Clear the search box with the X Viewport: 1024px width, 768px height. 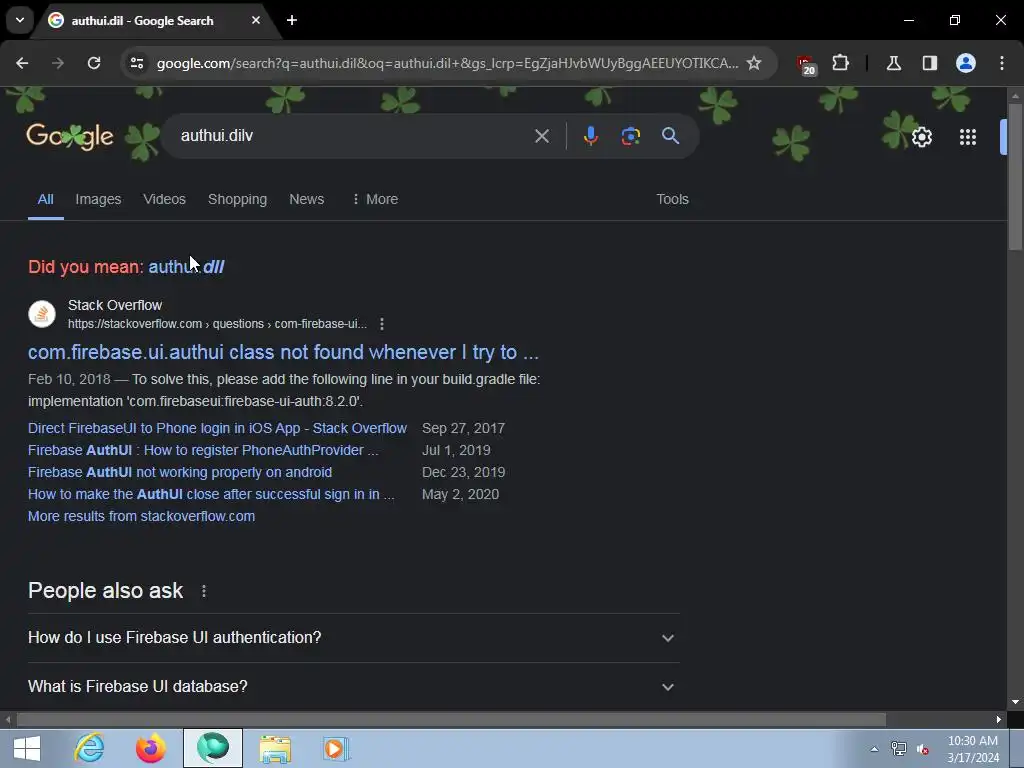pos(541,136)
